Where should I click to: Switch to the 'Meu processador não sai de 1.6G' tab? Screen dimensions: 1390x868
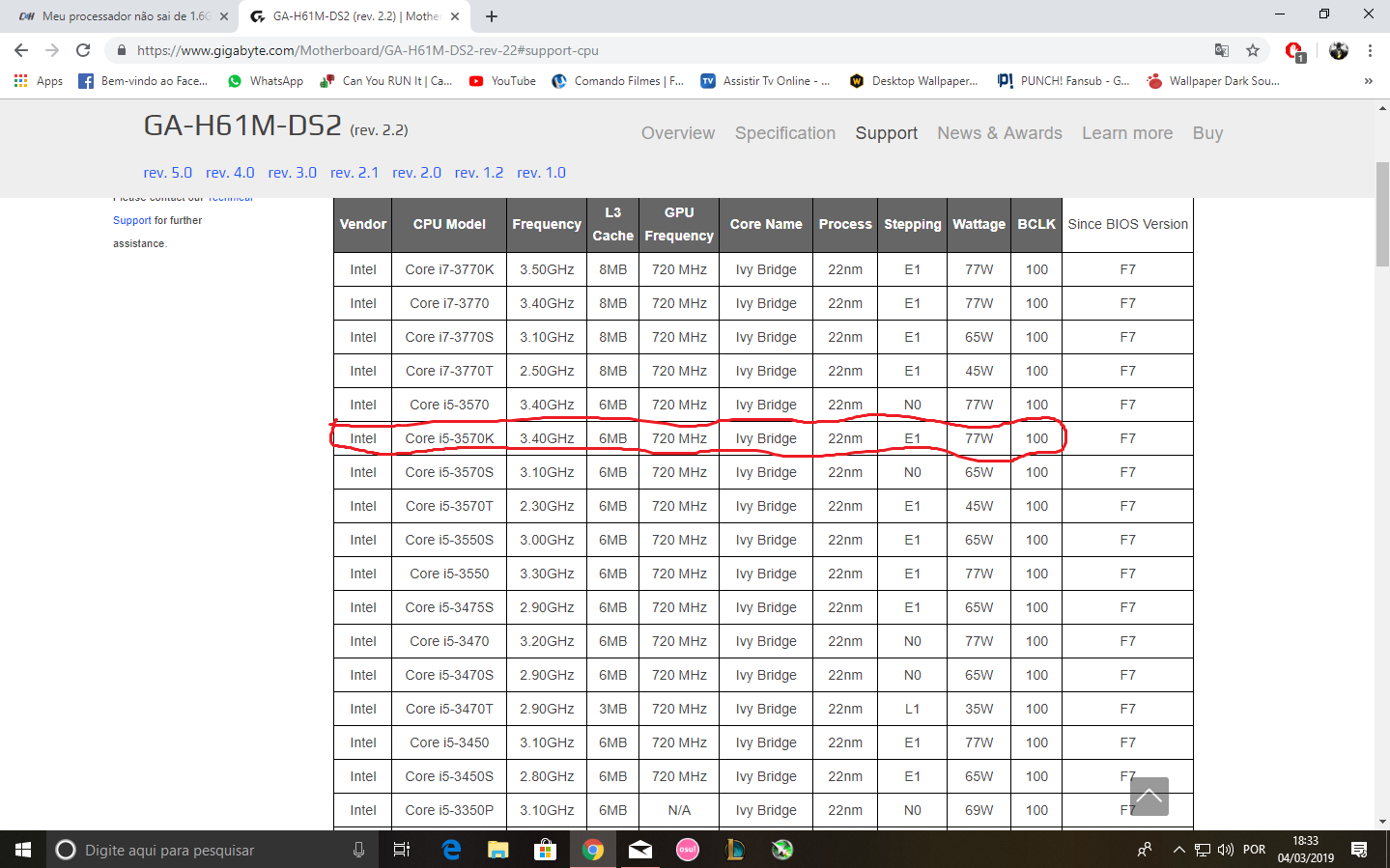coord(124,16)
